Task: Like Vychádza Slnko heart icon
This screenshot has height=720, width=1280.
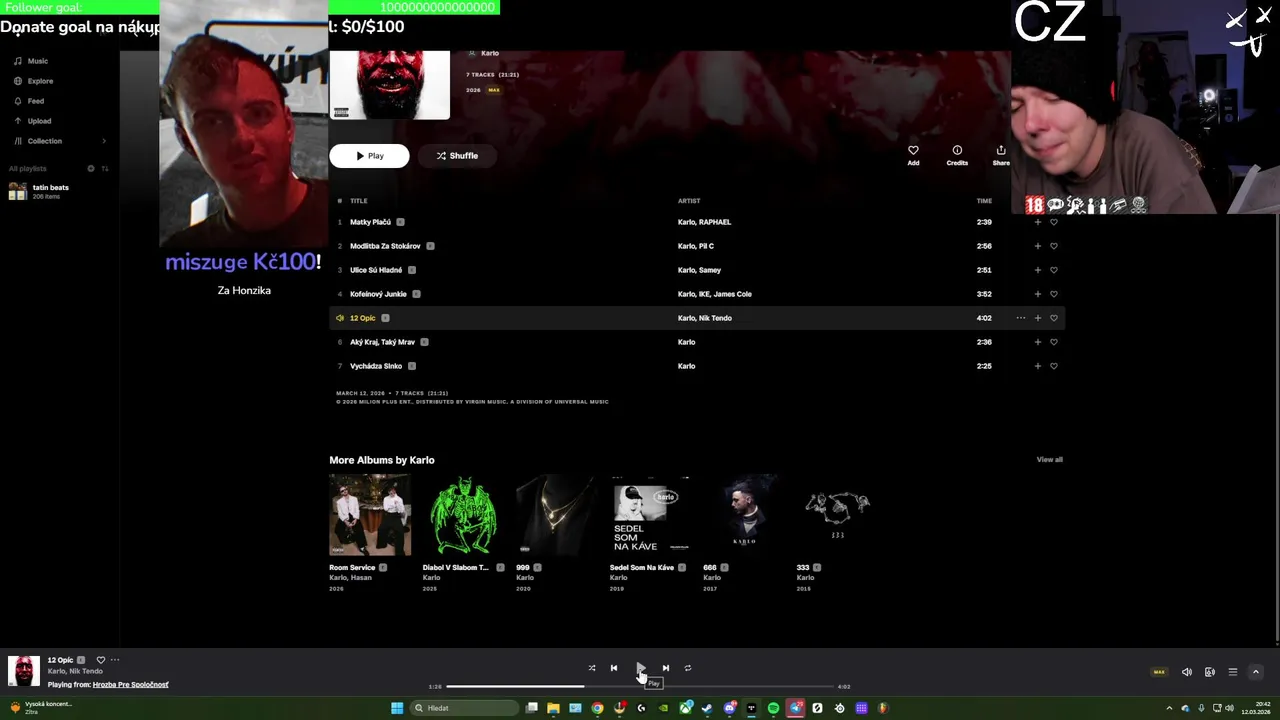Action: [x=1053, y=366]
